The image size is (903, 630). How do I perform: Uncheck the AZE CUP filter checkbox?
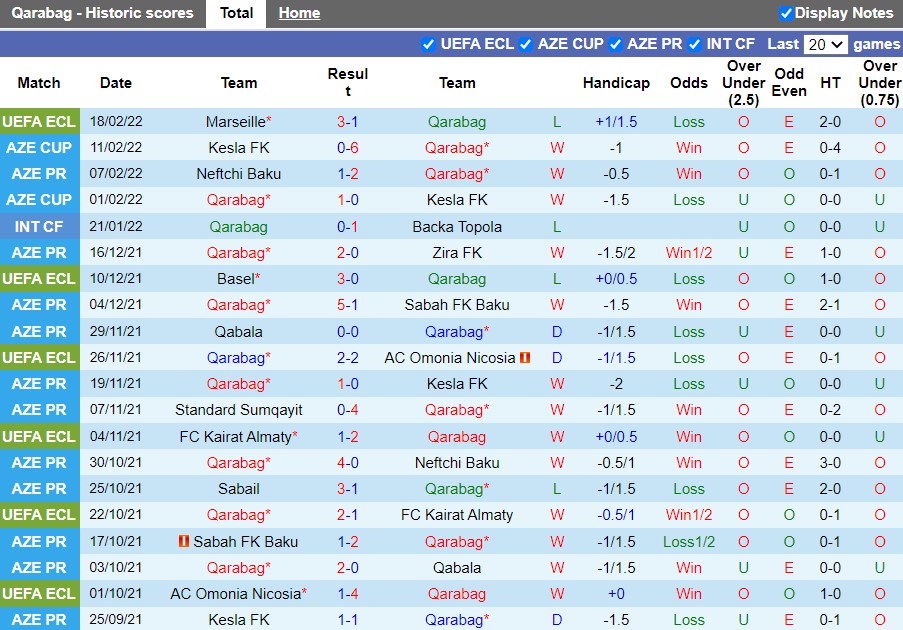[525, 44]
